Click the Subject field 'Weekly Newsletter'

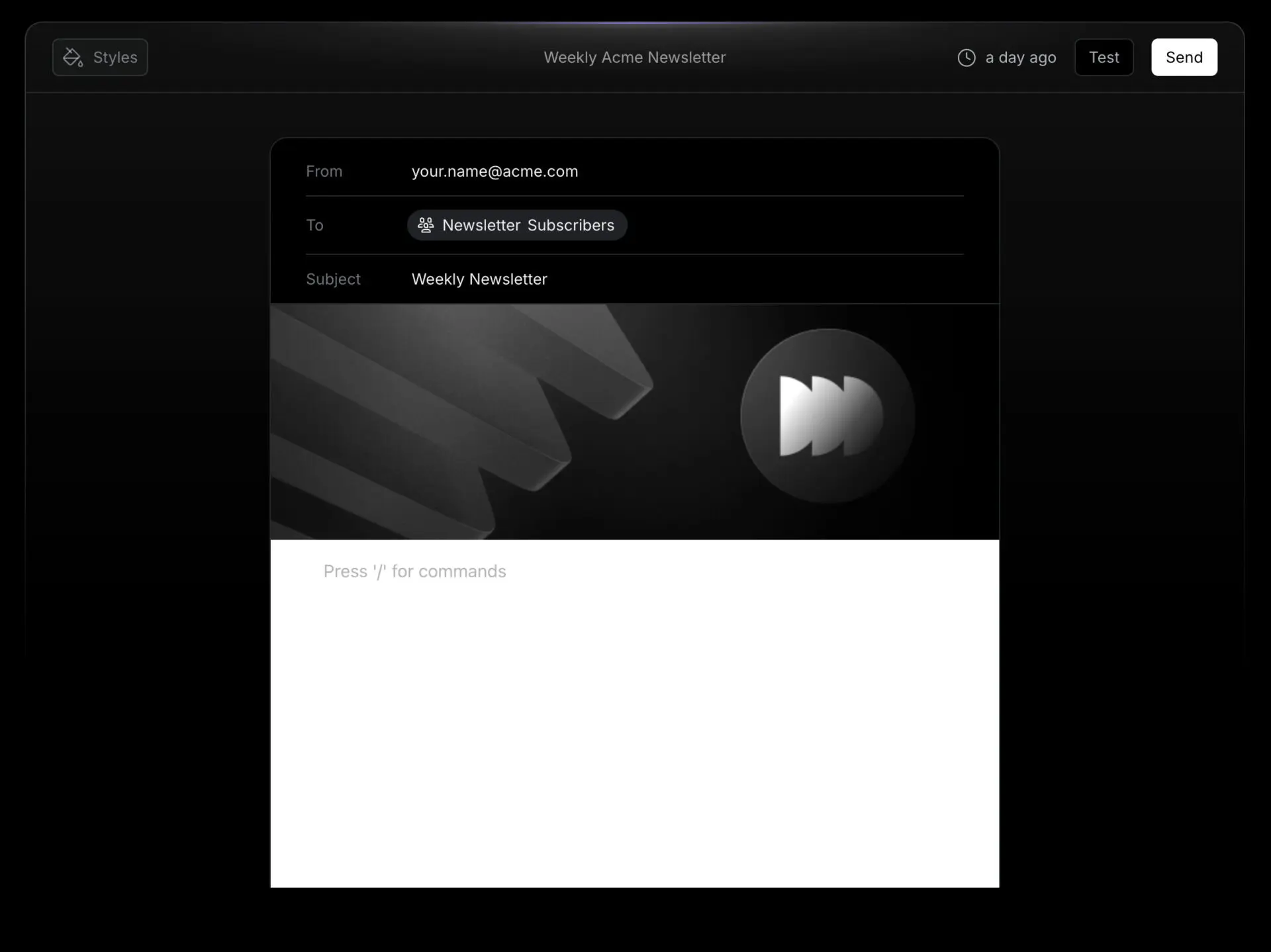[x=479, y=279]
